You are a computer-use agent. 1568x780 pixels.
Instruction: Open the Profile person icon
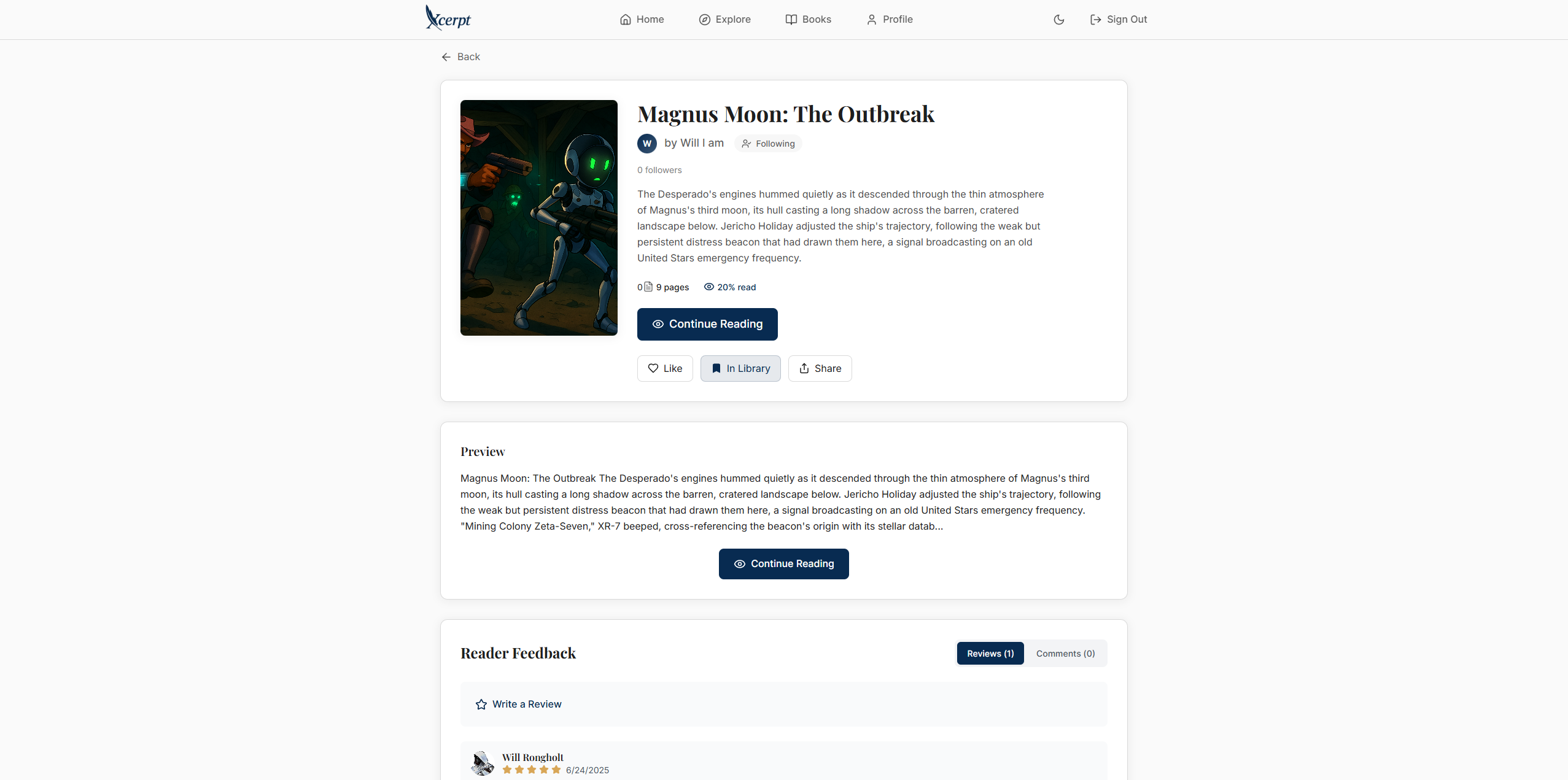coord(872,20)
